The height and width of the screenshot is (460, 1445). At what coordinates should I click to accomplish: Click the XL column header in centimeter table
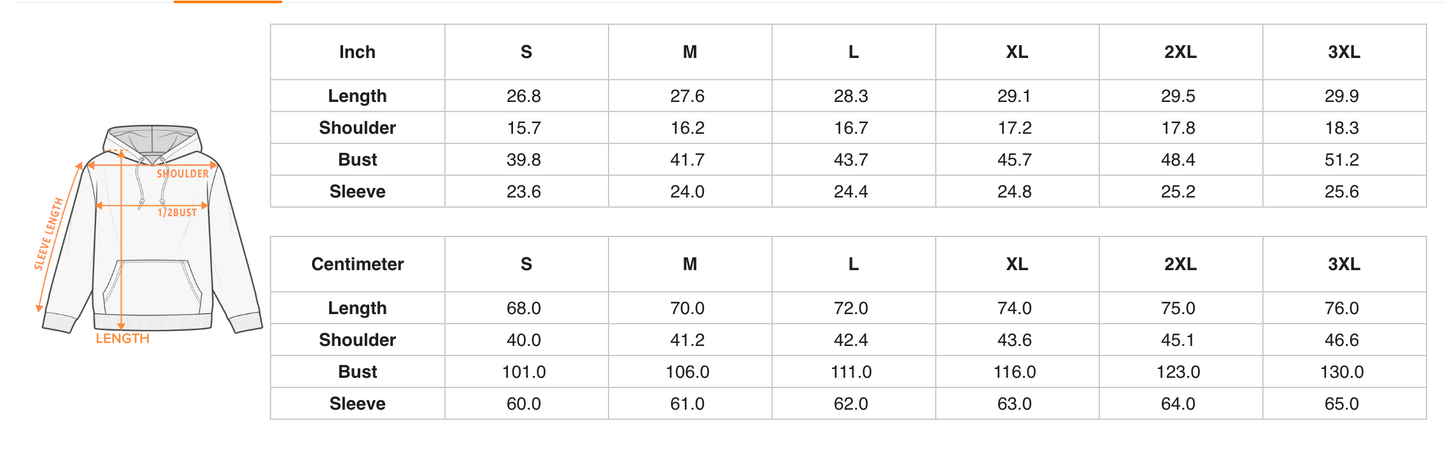1018,264
